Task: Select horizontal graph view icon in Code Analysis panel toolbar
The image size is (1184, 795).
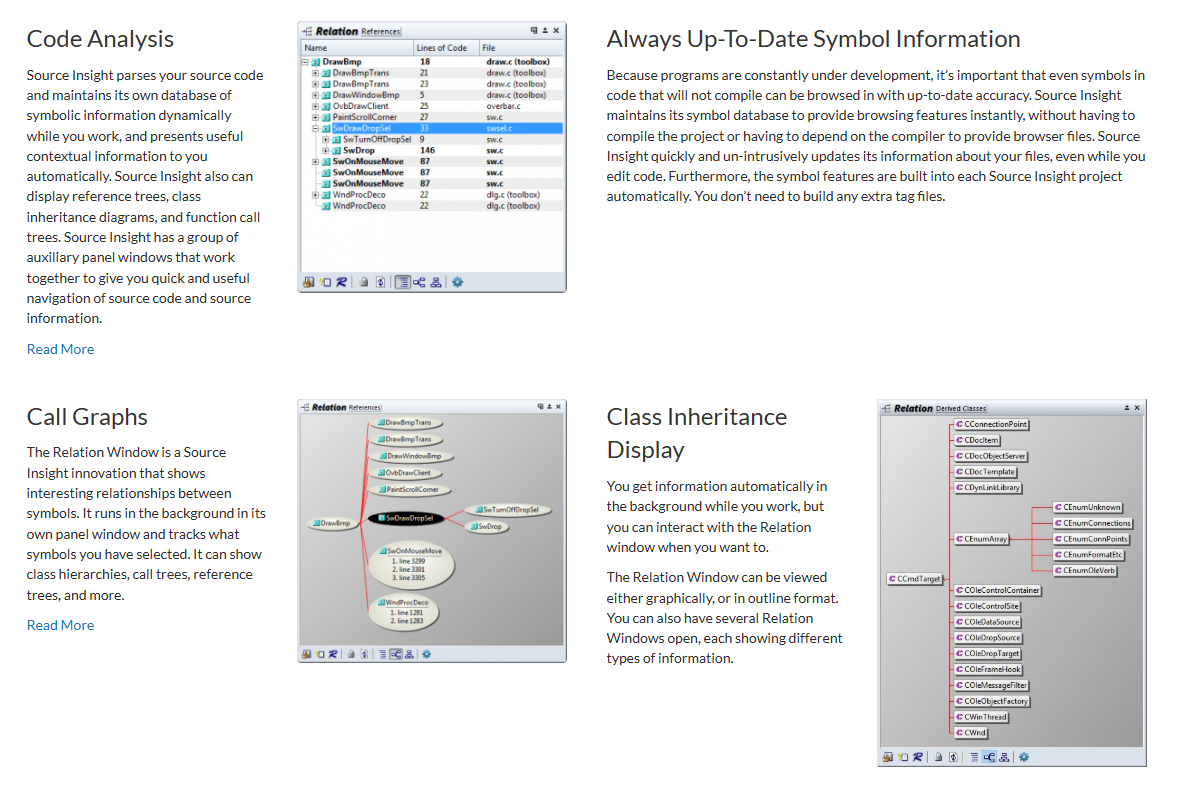Action: point(419,282)
